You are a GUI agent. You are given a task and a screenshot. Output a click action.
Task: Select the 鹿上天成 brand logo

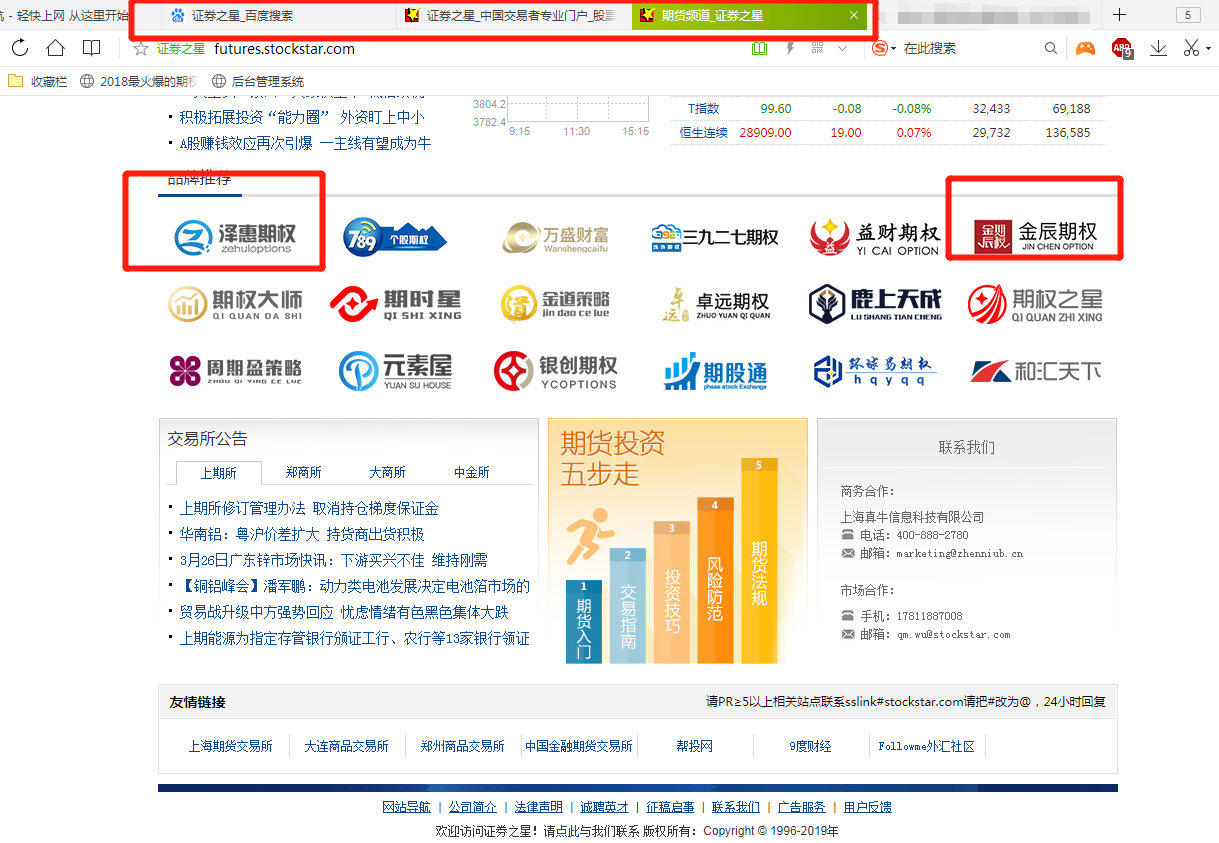click(875, 303)
